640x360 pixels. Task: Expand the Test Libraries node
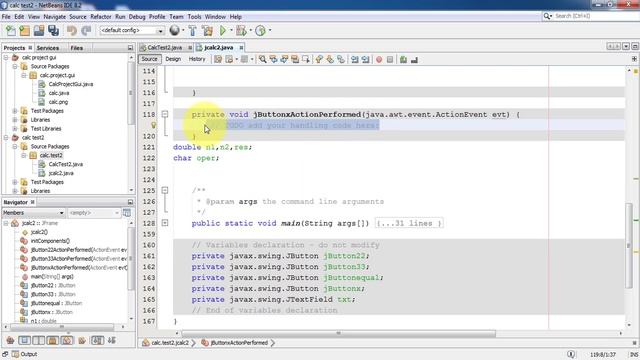click(x=15, y=129)
